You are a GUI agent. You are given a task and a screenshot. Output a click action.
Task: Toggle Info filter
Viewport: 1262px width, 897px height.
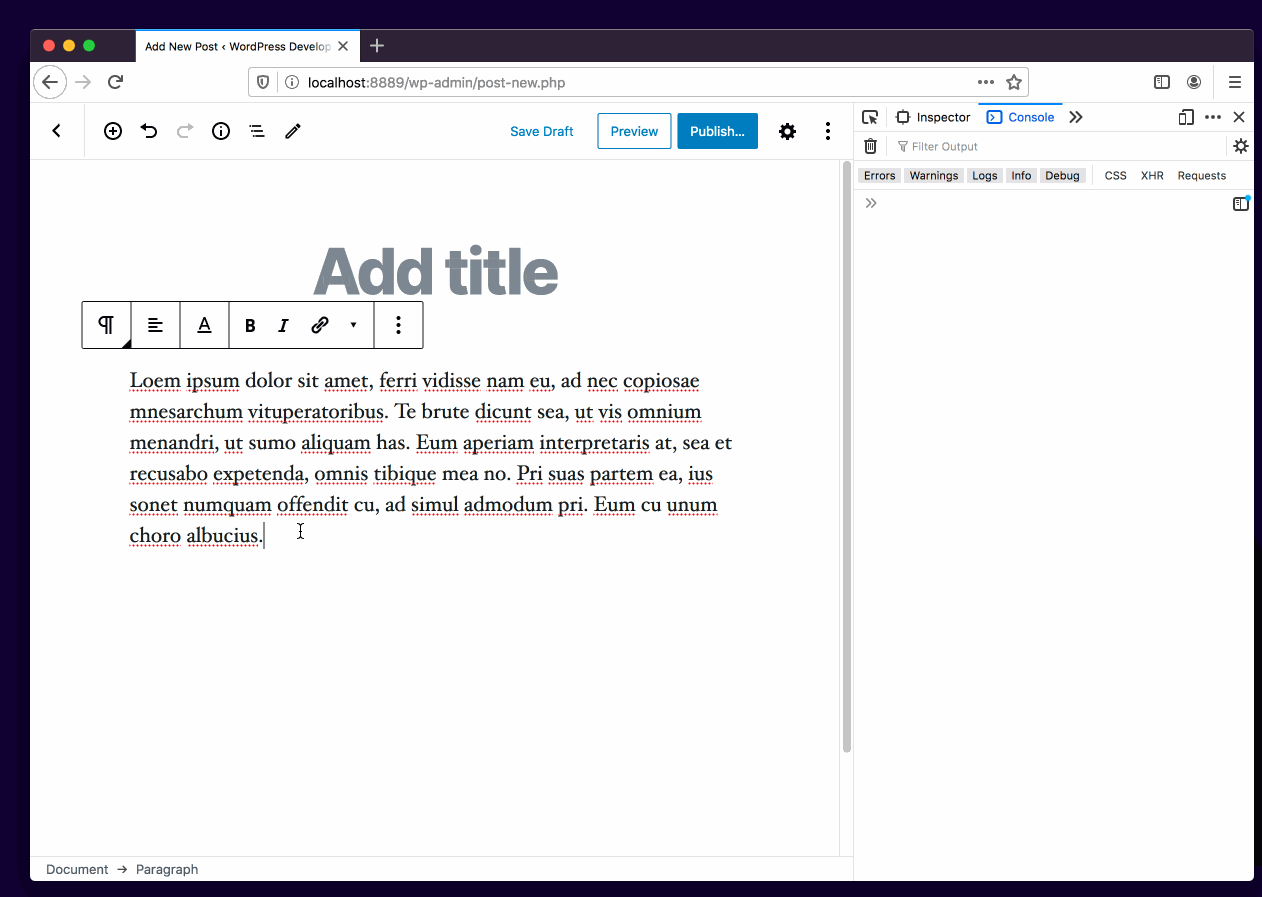click(1021, 175)
